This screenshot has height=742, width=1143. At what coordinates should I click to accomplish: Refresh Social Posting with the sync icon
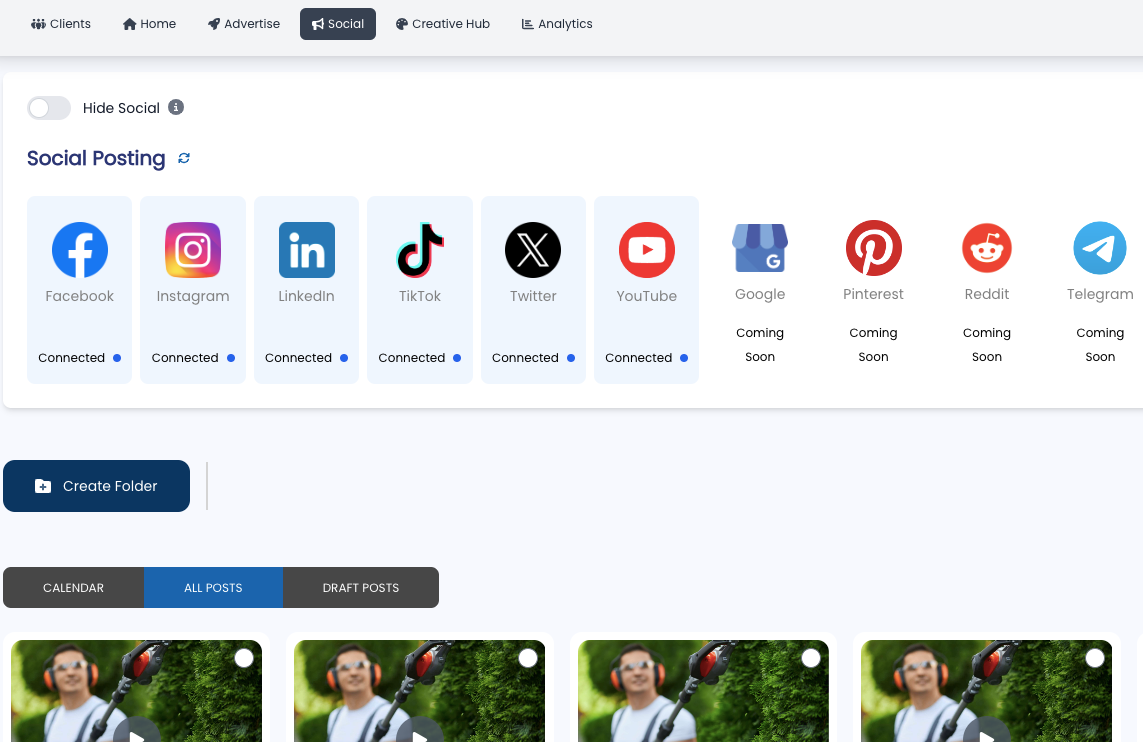[184, 158]
